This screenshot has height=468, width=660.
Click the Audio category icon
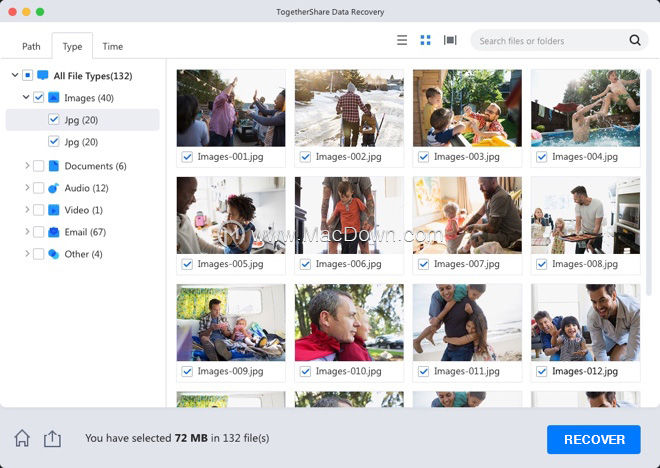click(x=53, y=188)
